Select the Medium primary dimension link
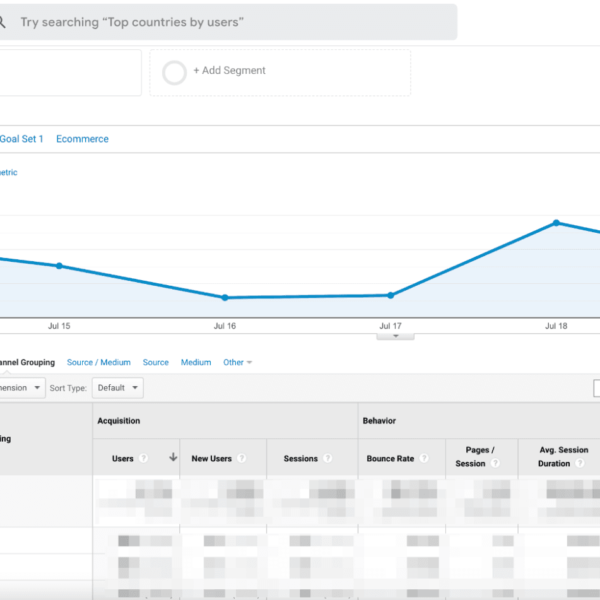Screen dimensions: 600x600 [x=196, y=363]
